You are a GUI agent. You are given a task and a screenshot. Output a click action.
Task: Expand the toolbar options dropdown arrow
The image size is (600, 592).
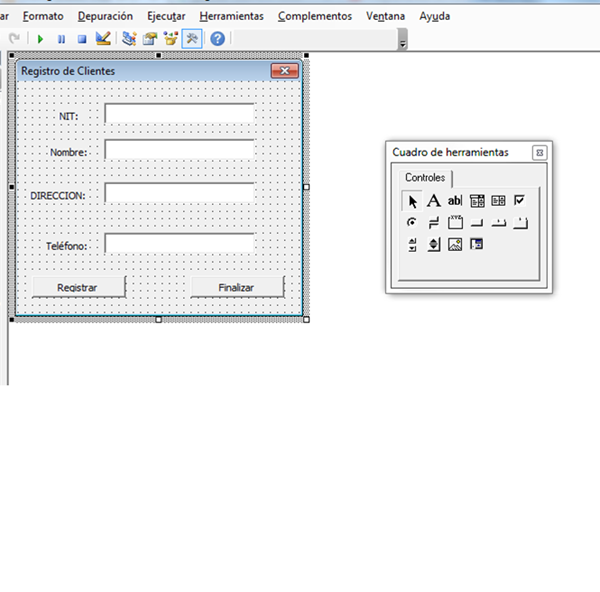(402, 42)
